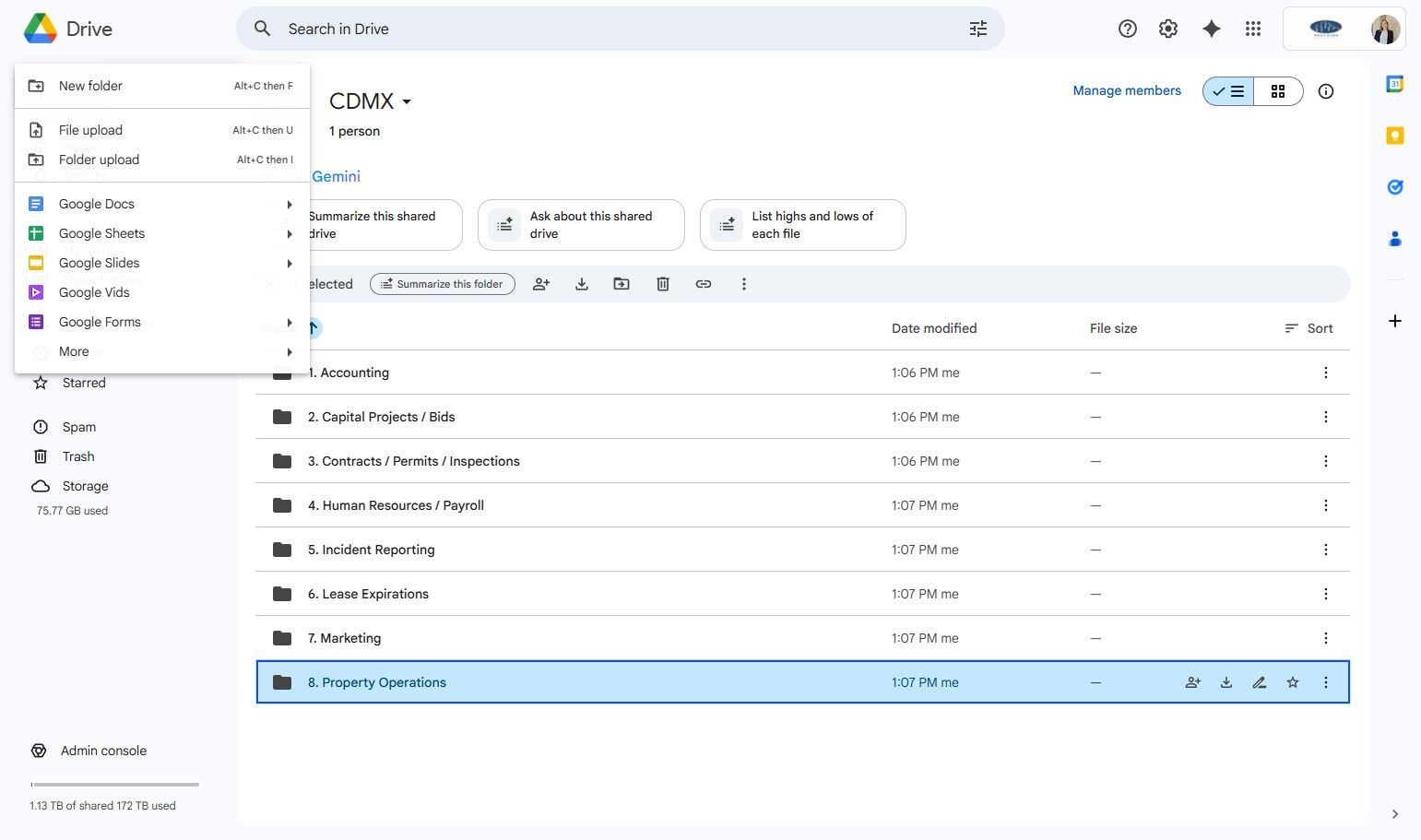Image resolution: width=1421 pixels, height=840 pixels.
Task: Open Google Tasks side panel
Action: click(1395, 187)
